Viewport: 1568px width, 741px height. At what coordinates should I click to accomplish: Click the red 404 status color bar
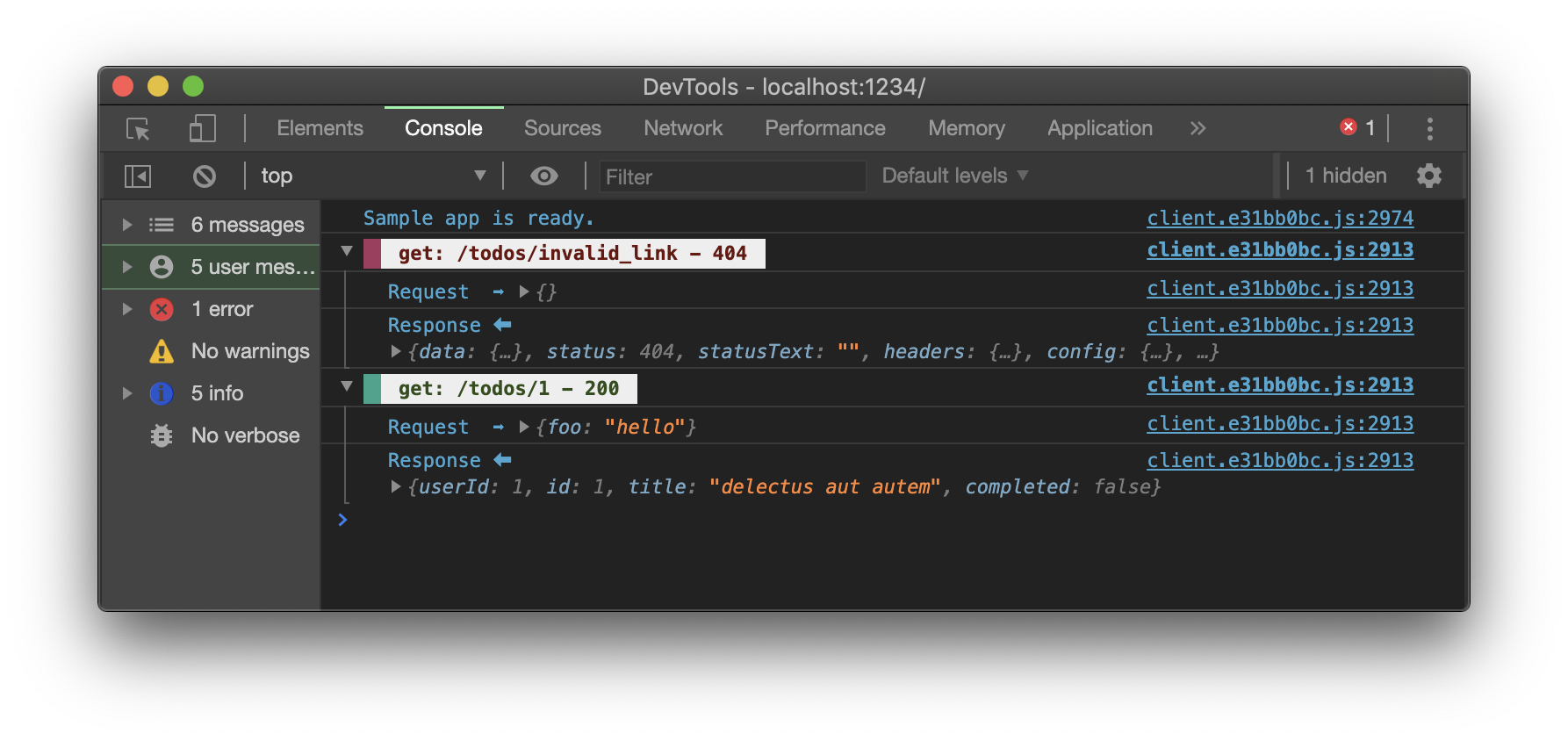pos(372,254)
